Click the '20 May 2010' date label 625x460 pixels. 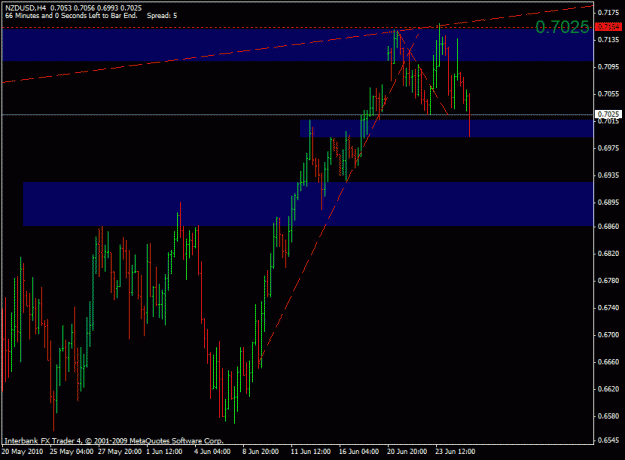pyautogui.click(x=22, y=452)
